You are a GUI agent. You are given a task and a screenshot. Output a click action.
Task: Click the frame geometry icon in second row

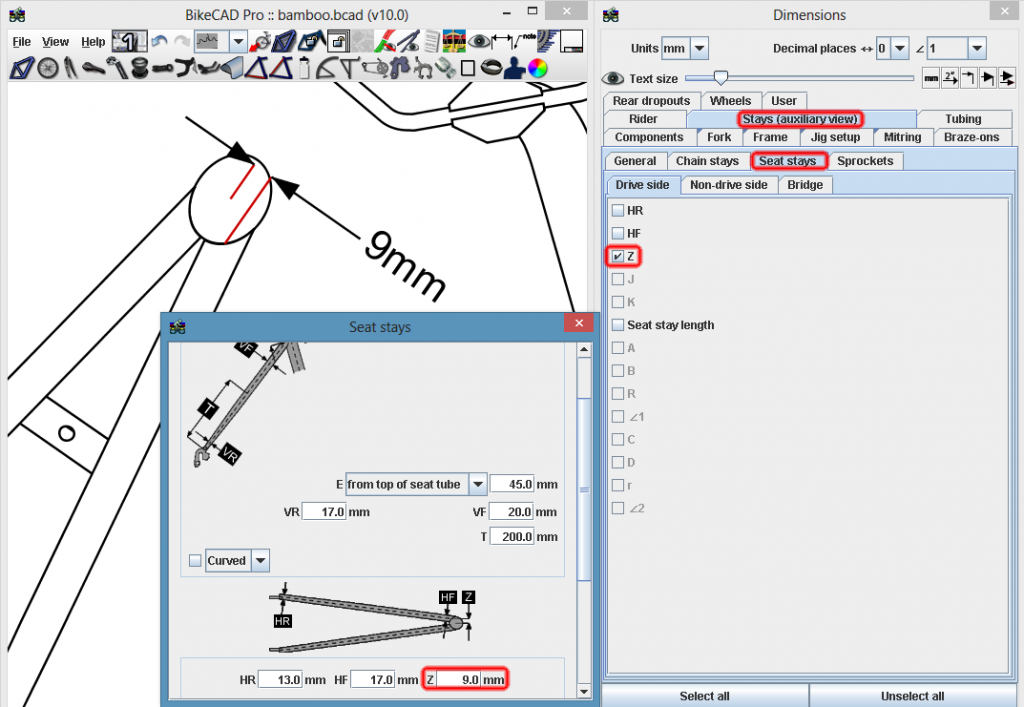[22, 67]
